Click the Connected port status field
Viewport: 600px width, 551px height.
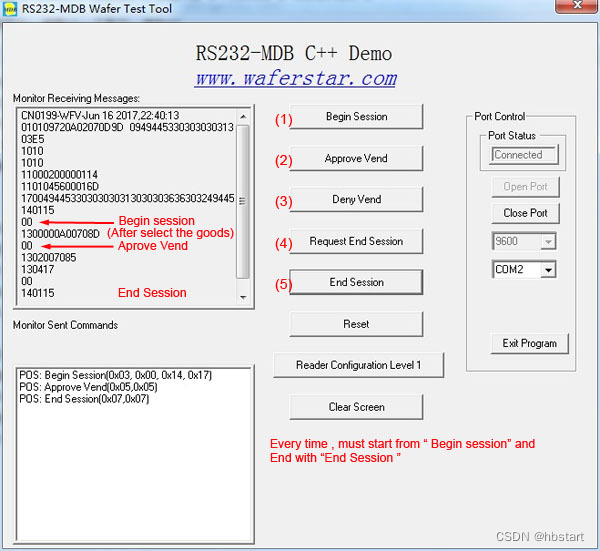524,155
